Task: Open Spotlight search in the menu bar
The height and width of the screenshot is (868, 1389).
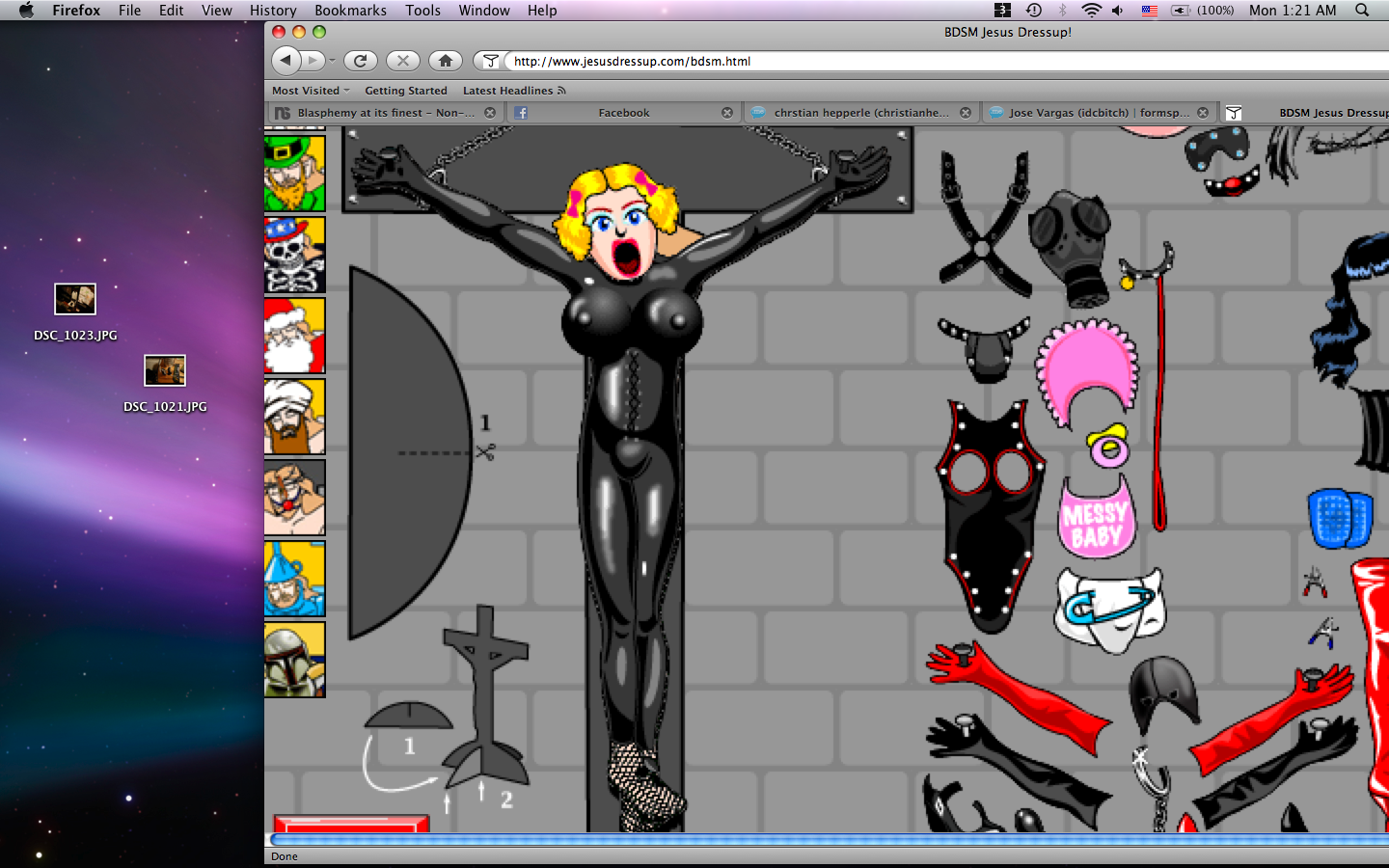Action: 1362,11
